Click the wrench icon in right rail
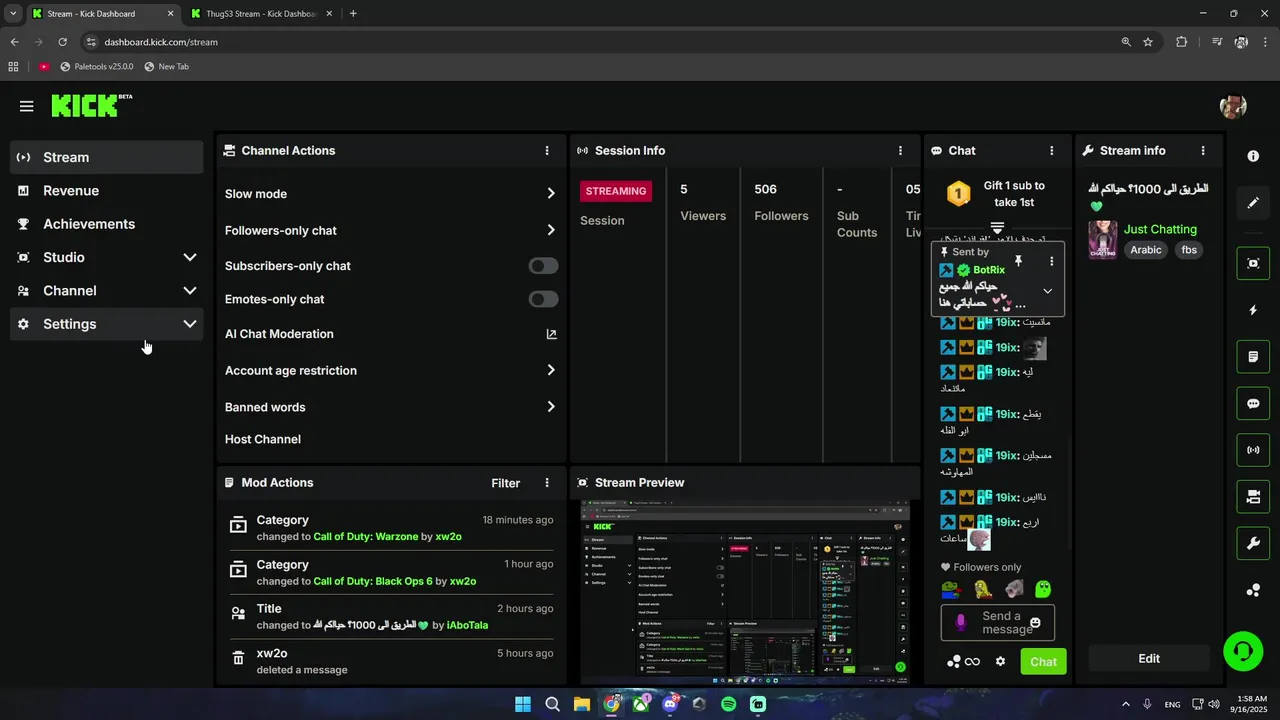Screen dimensions: 1280x720 [x=1253, y=543]
